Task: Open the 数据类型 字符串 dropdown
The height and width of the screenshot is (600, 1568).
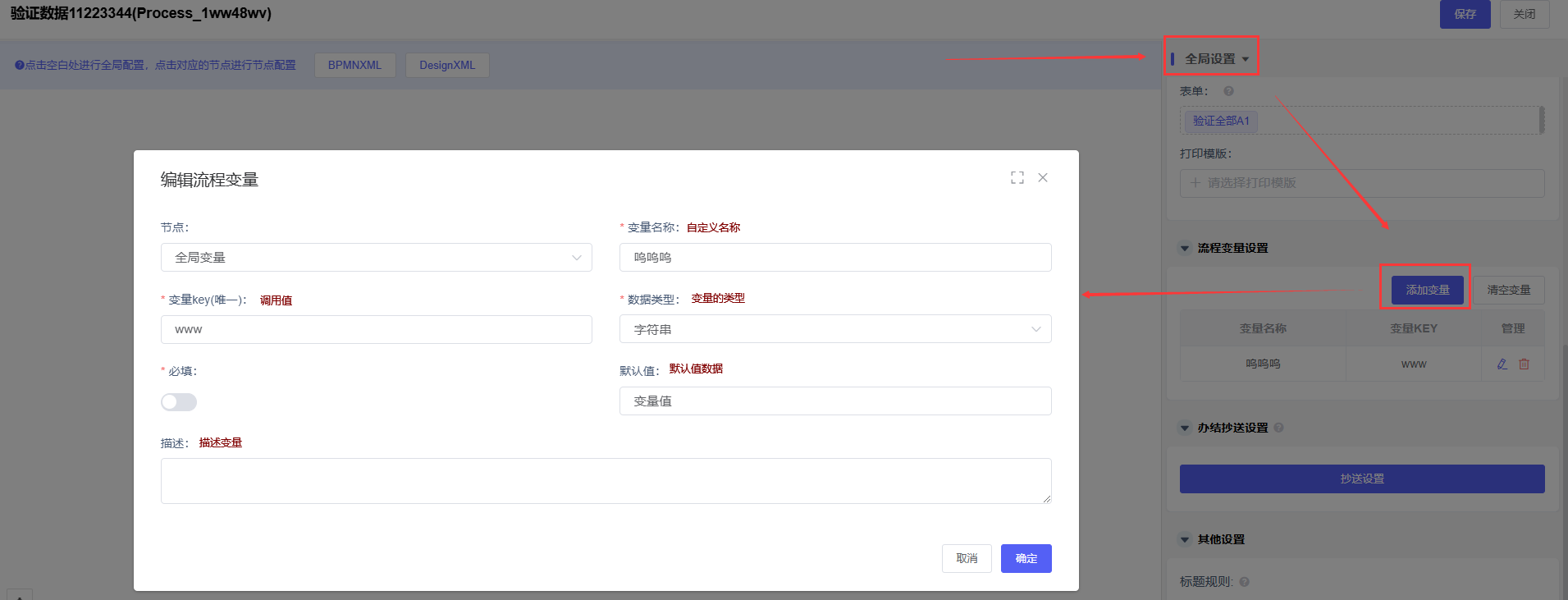Action: pos(834,329)
